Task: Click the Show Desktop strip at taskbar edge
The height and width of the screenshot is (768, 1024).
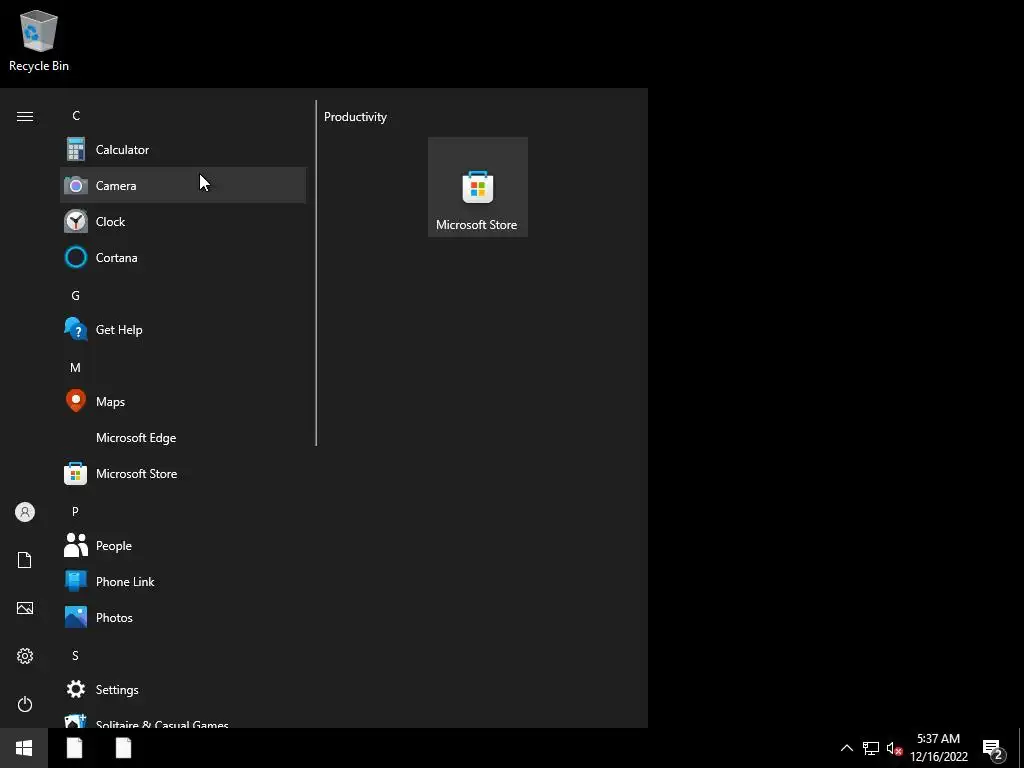Action: tap(1021, 748)
